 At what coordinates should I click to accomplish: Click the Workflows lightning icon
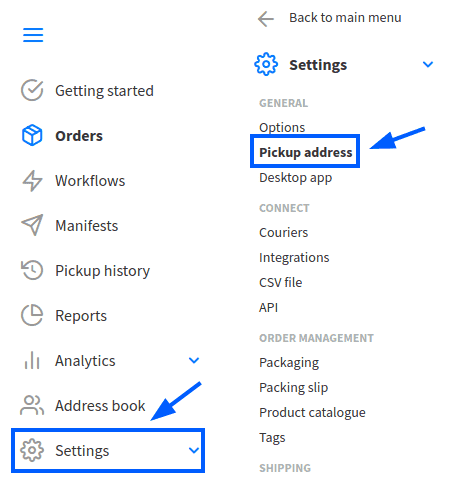(32, 181)
